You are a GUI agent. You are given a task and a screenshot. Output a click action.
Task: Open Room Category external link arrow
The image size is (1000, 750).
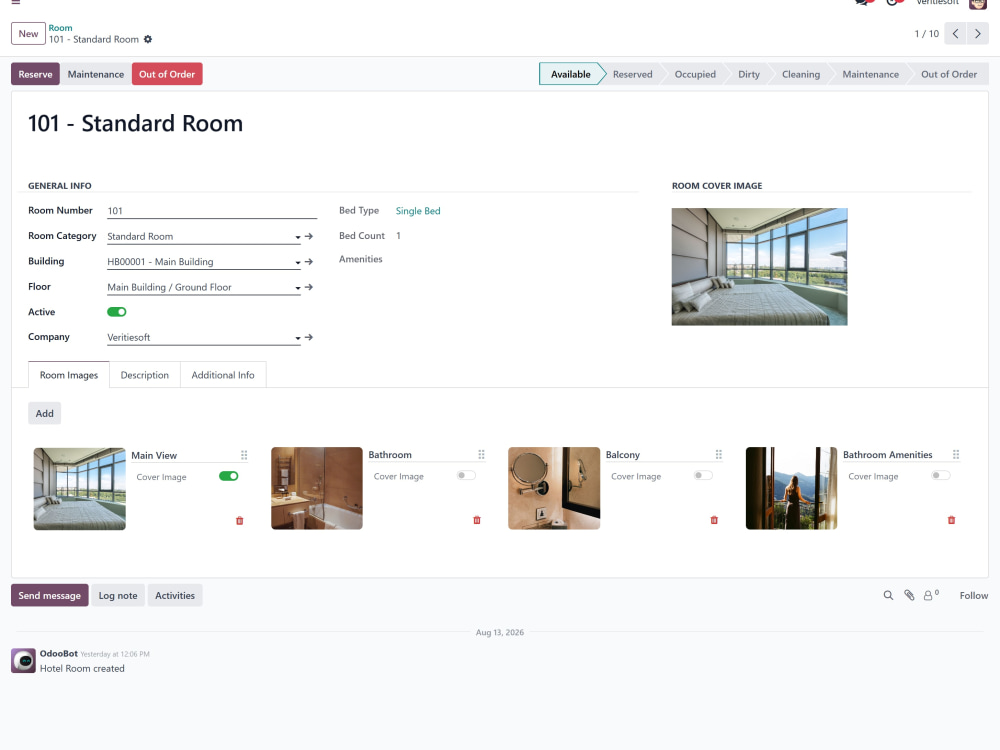(309, 237)
